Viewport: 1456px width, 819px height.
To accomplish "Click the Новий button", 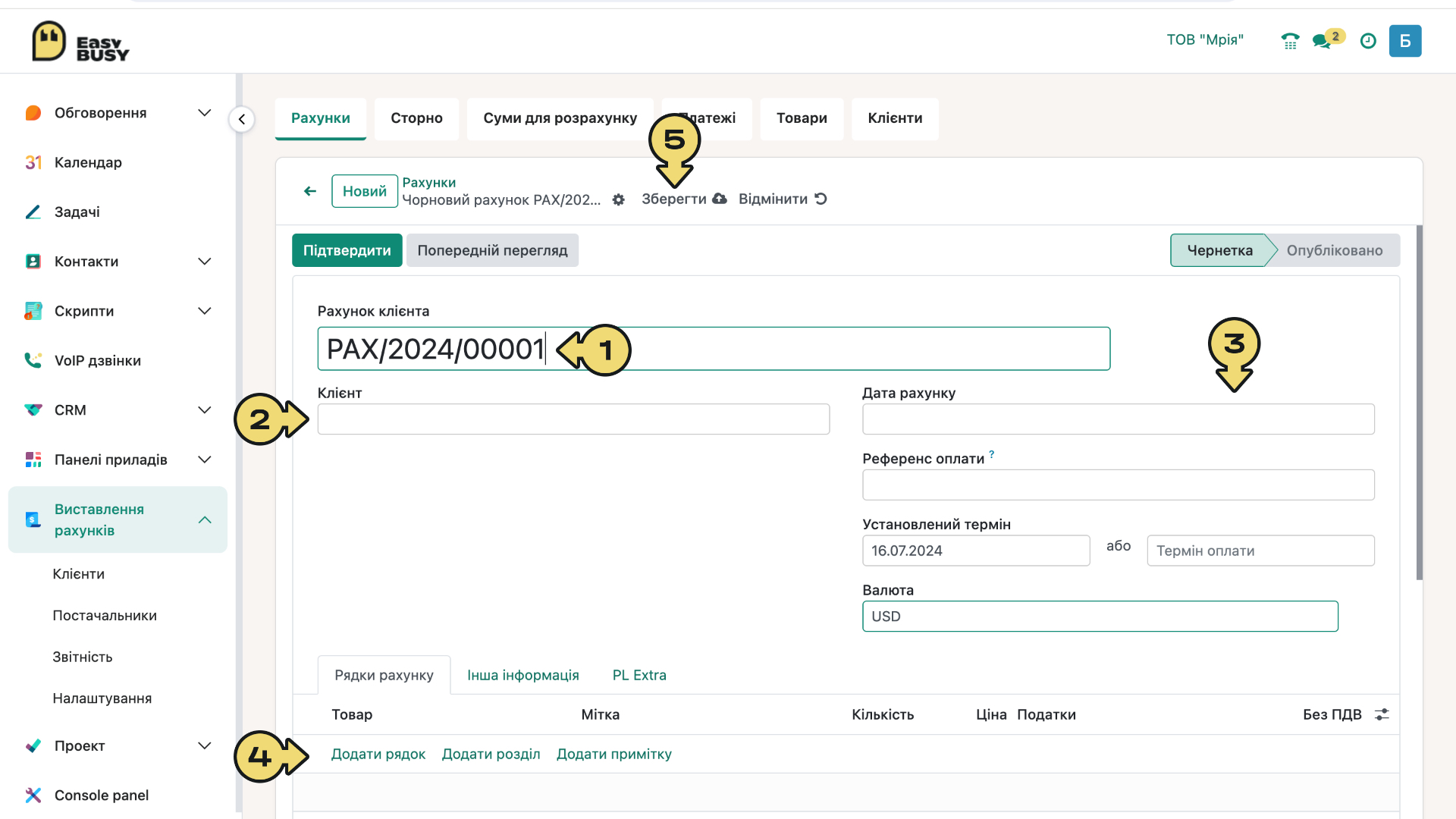I will pos(365,191).
